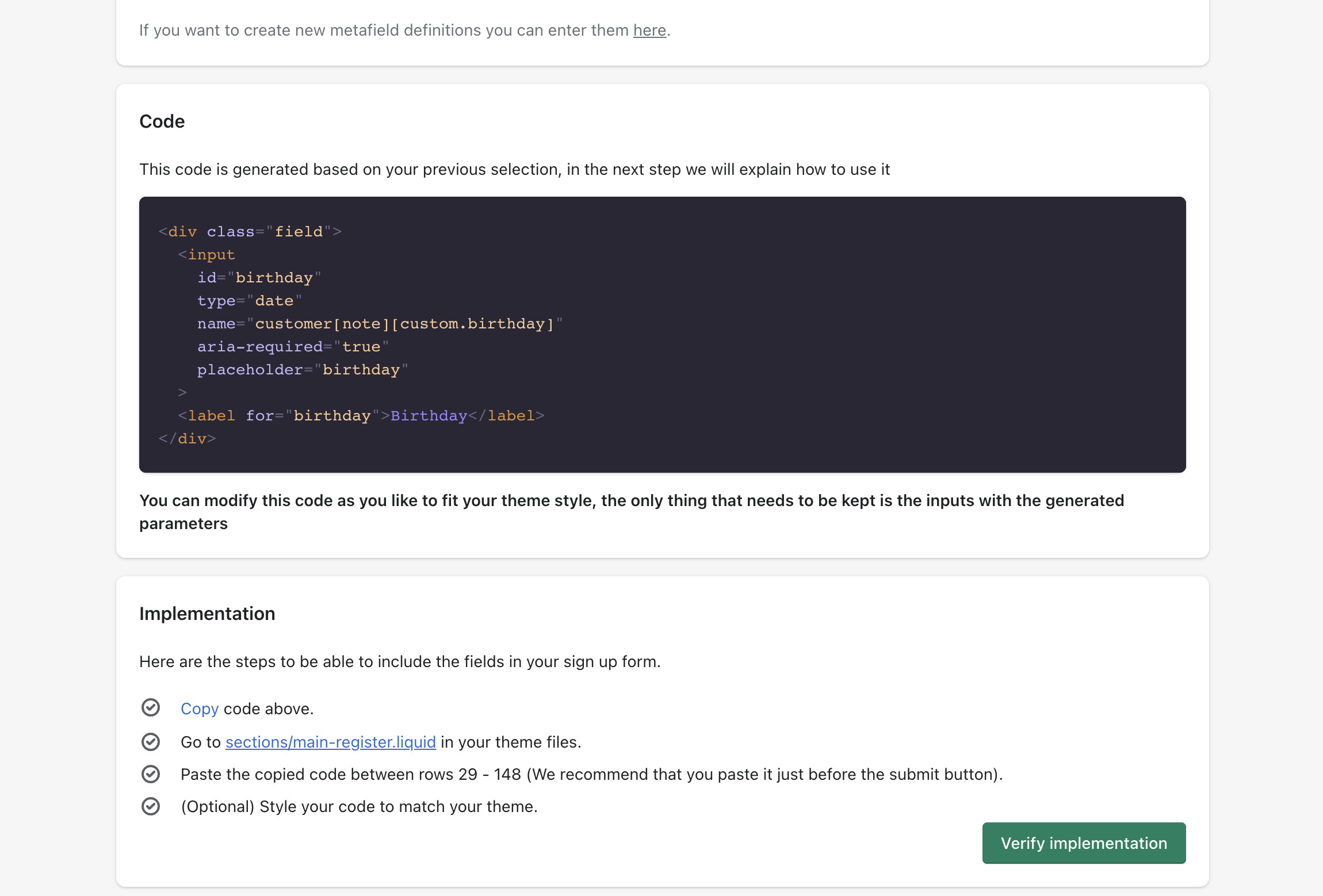The image size is (1323, 896).
Task: Click the type date attribute line
Action: coord(249,300)
